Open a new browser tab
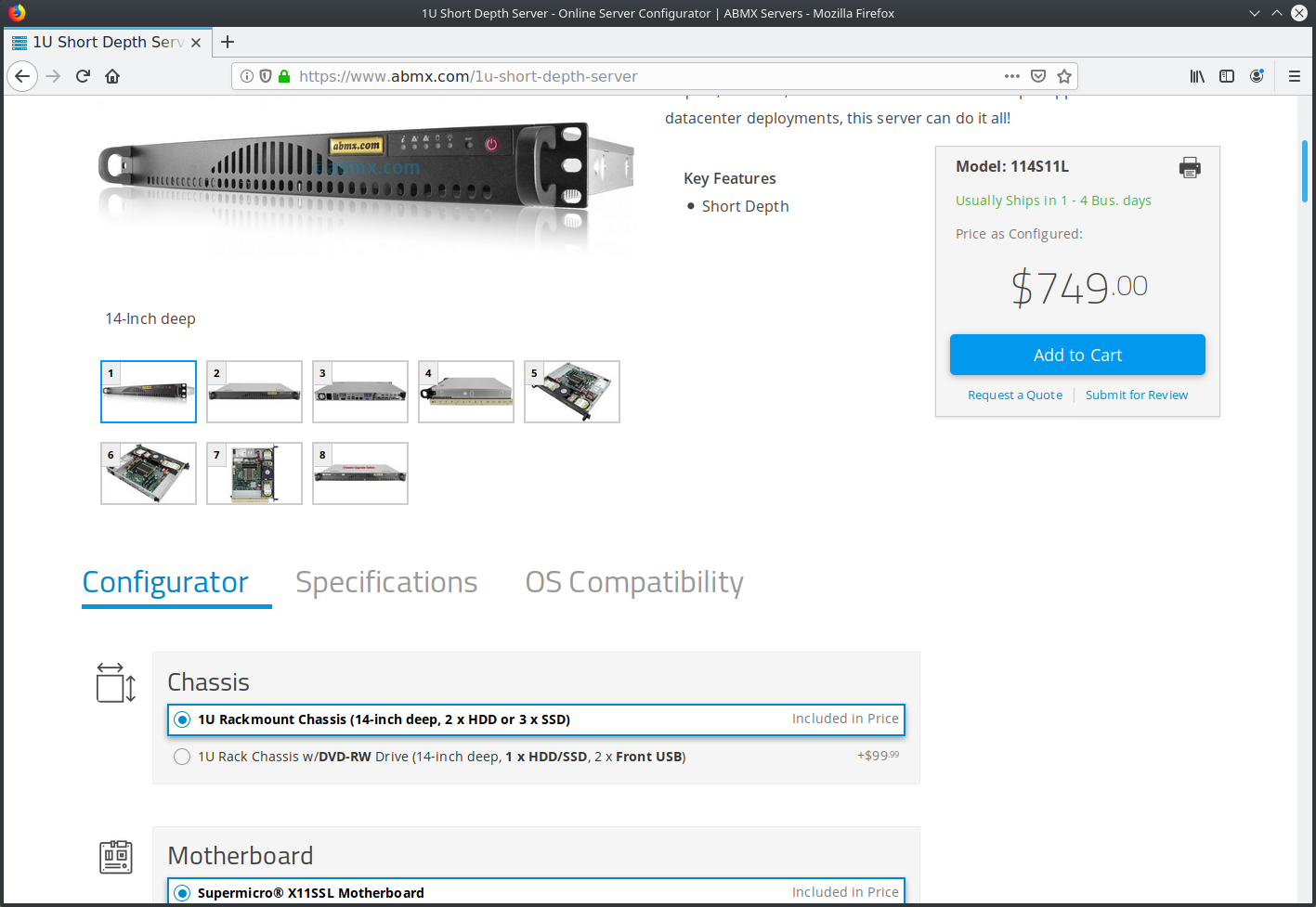The height and width of the screenshot is (907, 1316). [228, 42]
